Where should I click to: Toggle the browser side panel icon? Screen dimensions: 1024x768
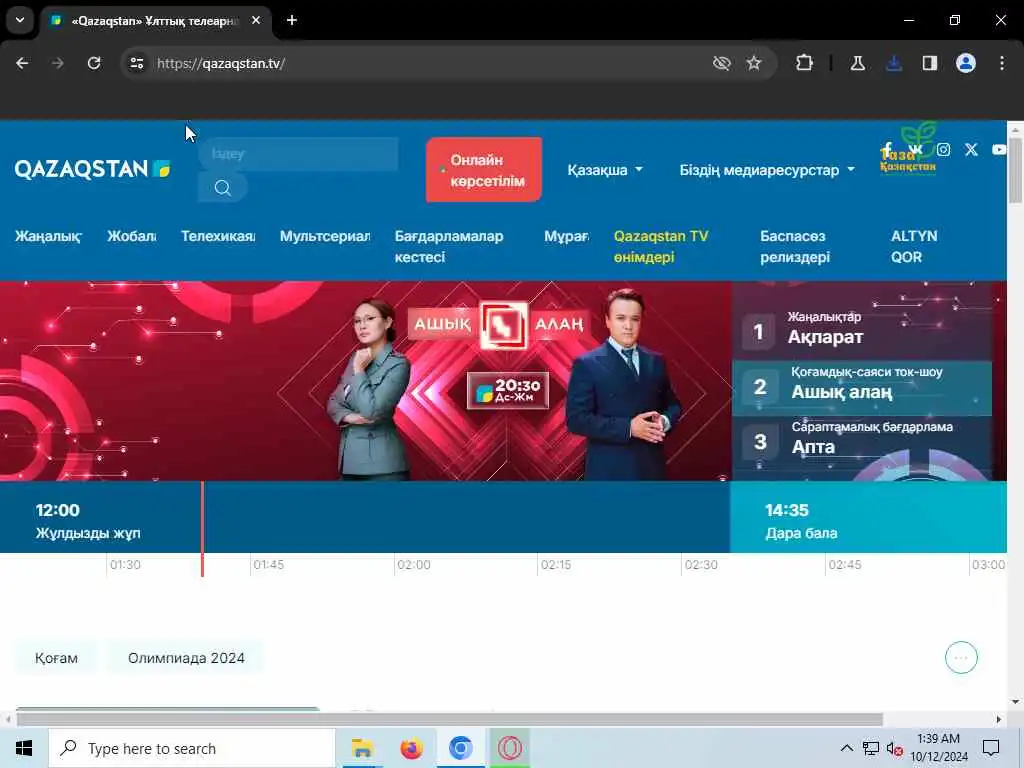[x=930, y=63]
